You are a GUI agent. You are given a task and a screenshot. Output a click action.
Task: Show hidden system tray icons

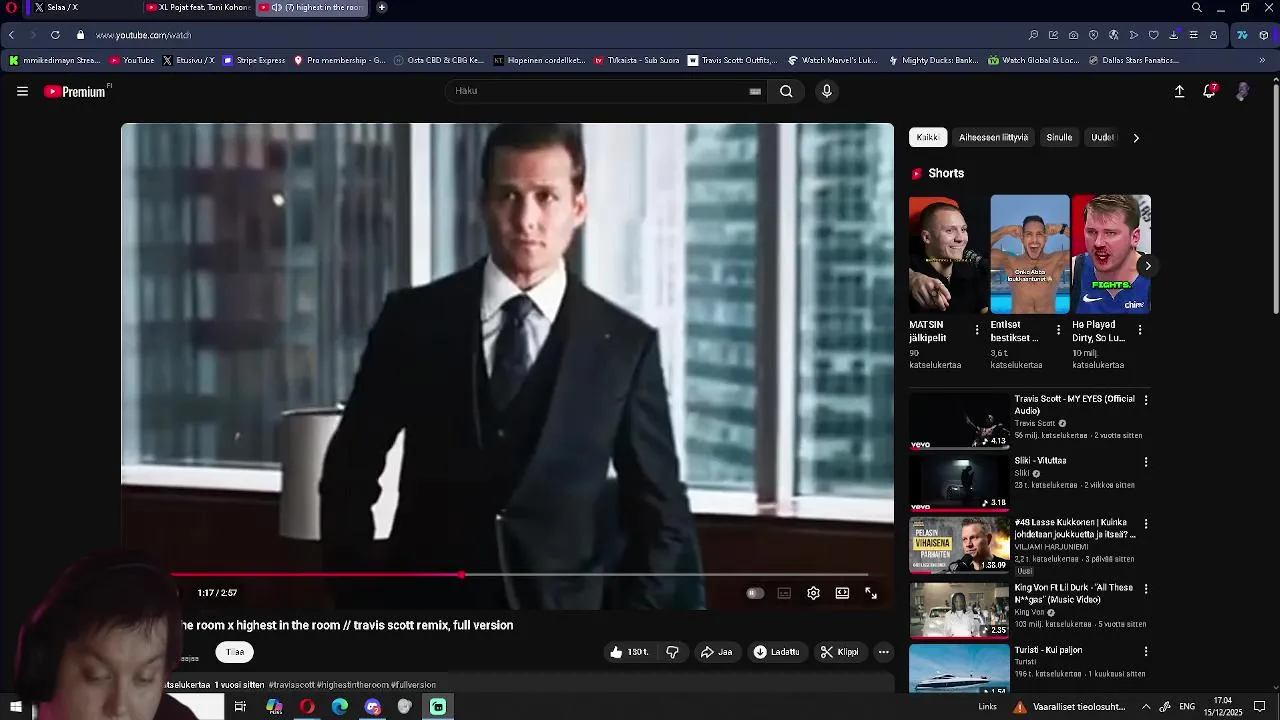point(1146,707)
